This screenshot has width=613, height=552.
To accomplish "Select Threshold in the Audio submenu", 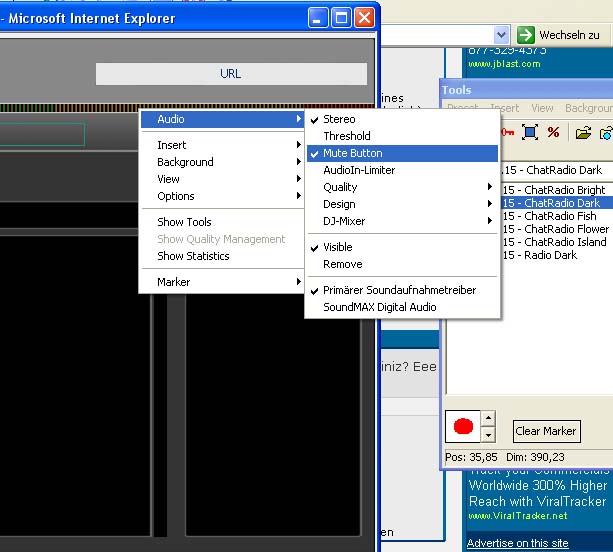I will (x=346, y=136).
